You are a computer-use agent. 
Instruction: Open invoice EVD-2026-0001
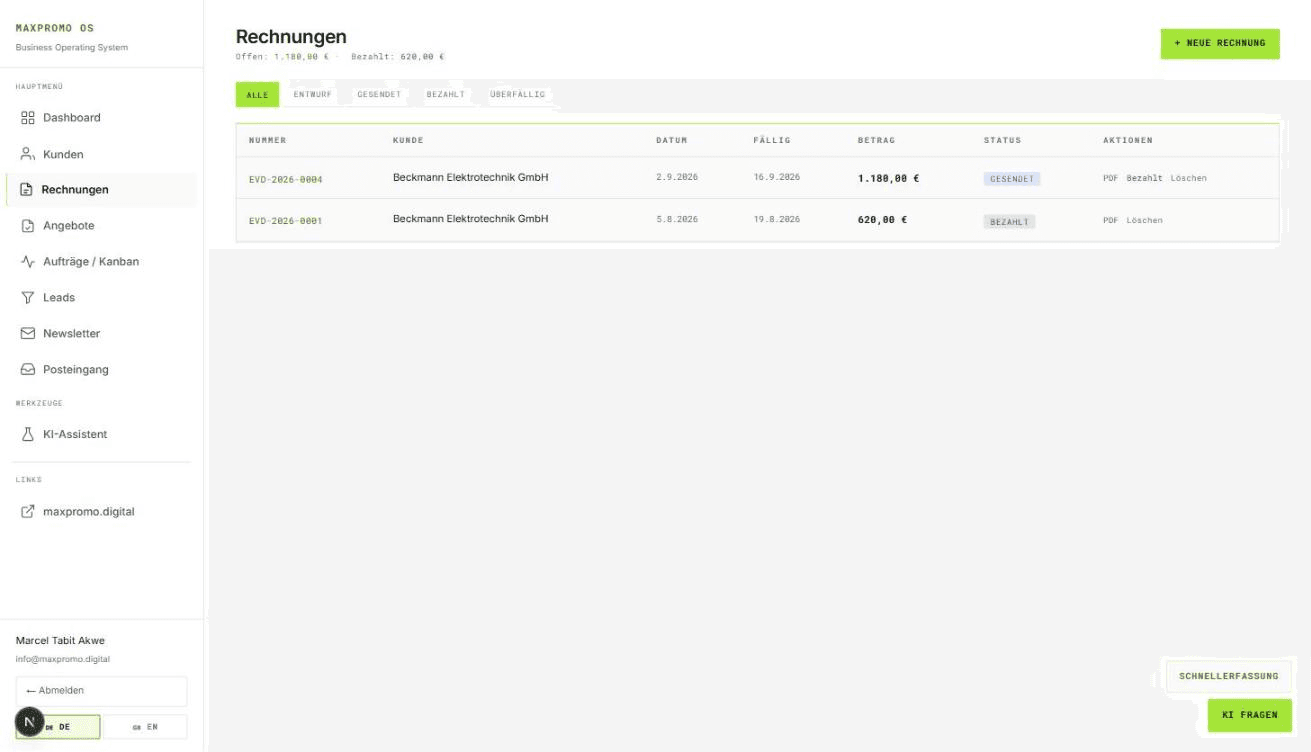click(x=286, y=221)
